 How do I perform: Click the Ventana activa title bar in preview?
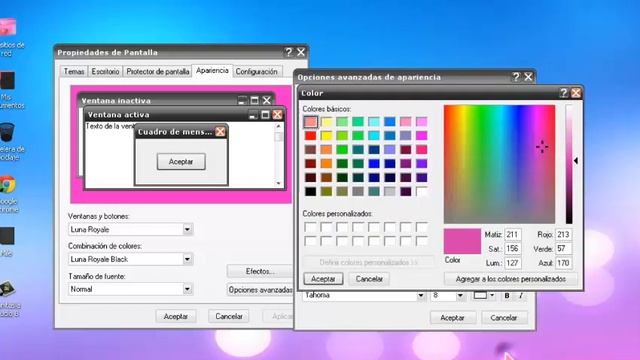click(184, 115)
